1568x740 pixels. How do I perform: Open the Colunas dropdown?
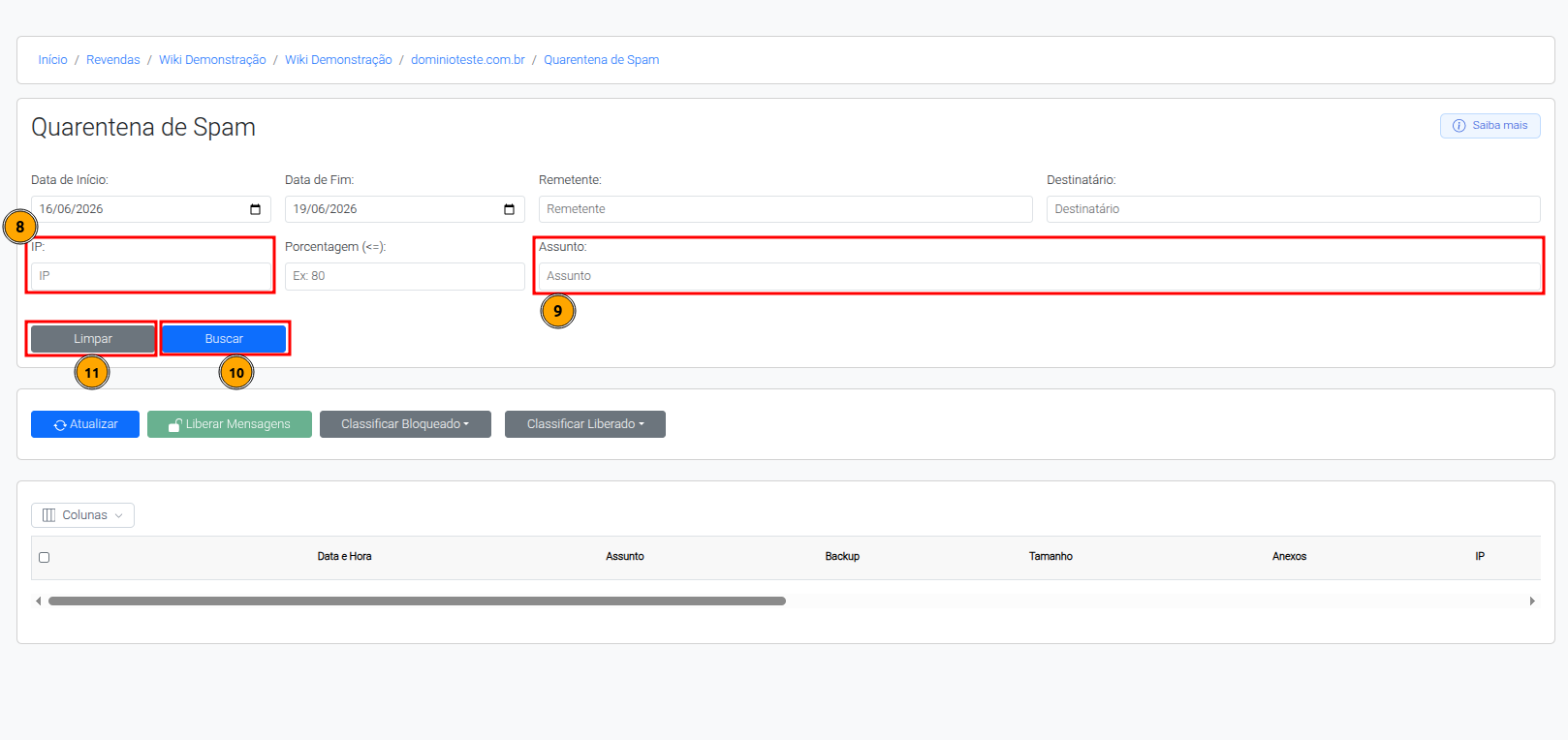pos(82,515)
